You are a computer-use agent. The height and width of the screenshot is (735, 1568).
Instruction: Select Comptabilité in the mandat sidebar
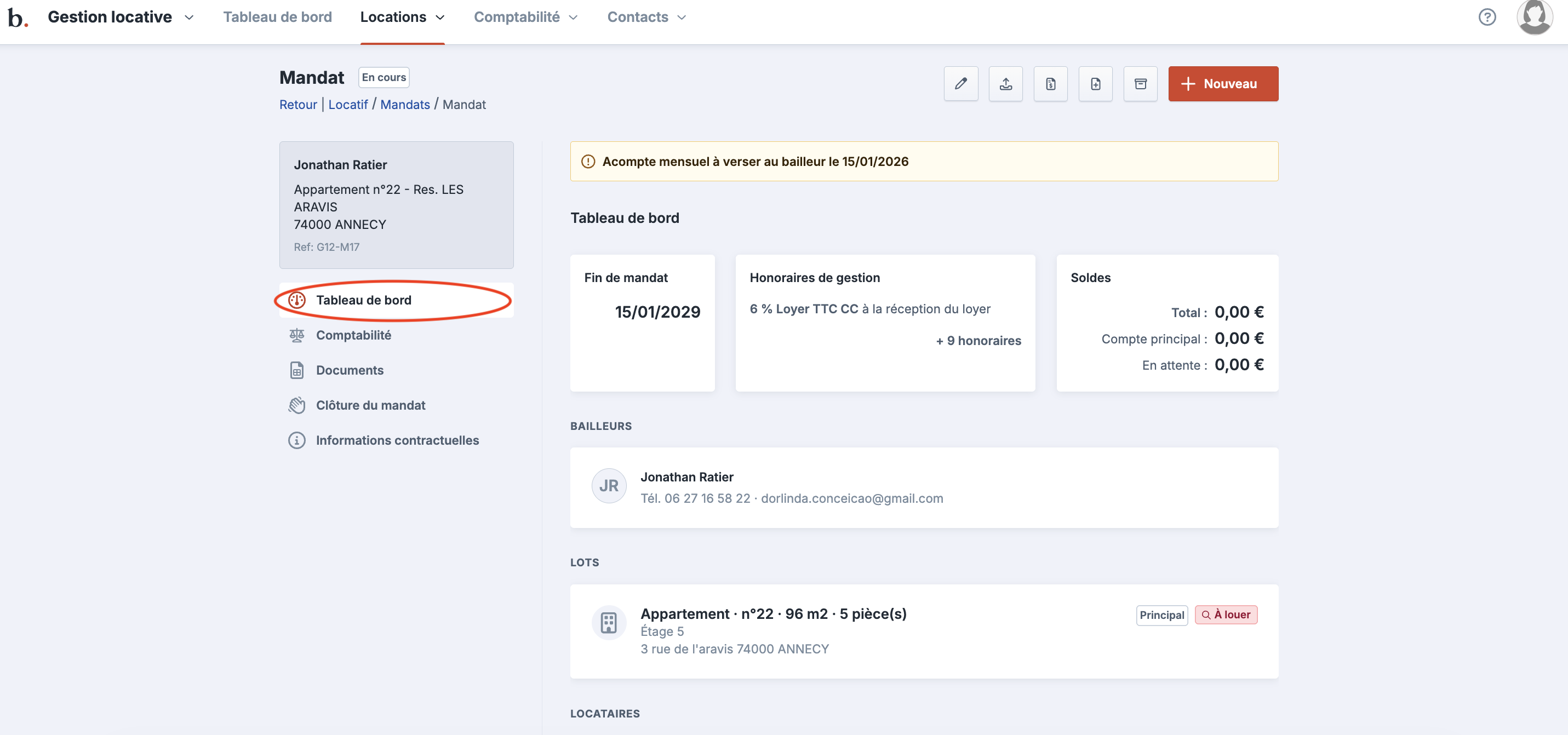coord(353,335)
